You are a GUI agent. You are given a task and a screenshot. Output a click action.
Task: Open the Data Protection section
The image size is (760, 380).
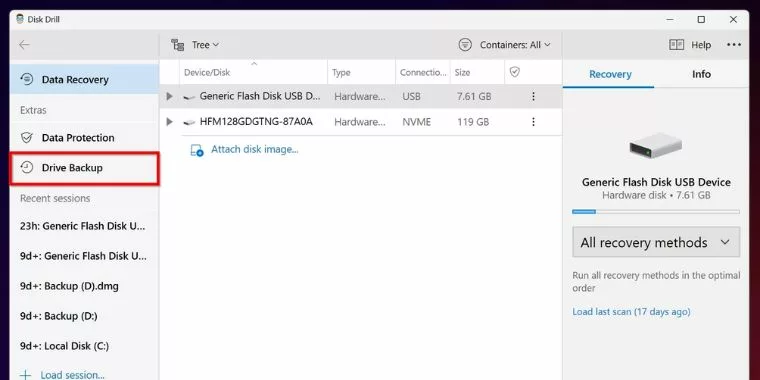84,138
